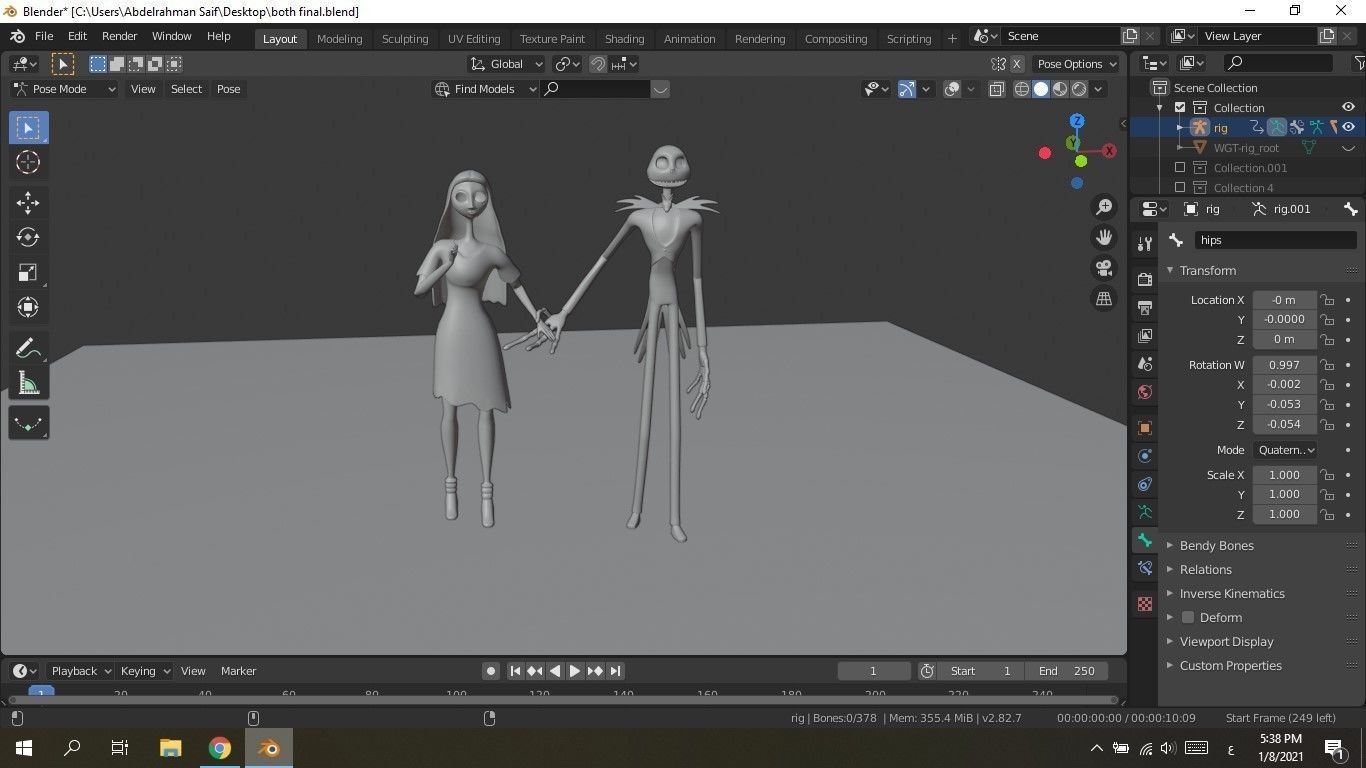Switch to the UV Editing workspace tab
This screenshot has width=1366, height=768.
[474, 39]
